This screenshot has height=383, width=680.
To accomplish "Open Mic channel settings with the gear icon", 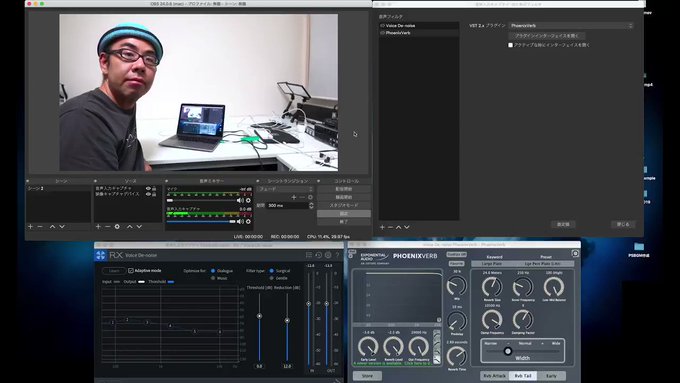I will point(248,200).
